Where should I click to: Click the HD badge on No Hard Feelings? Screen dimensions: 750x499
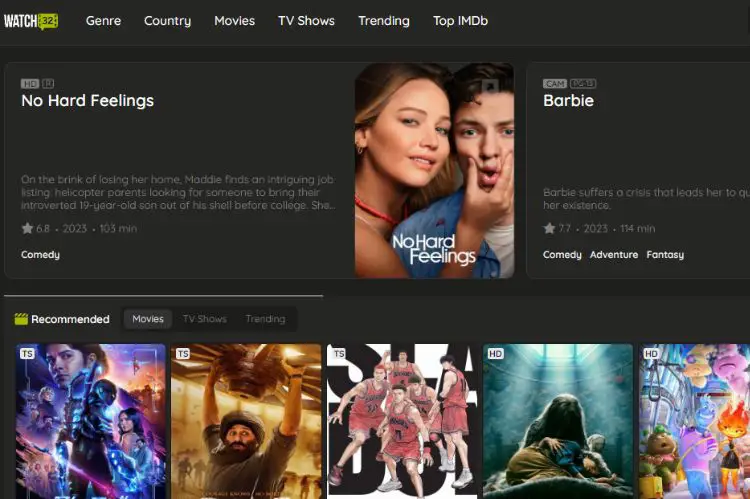coord(30,84)
